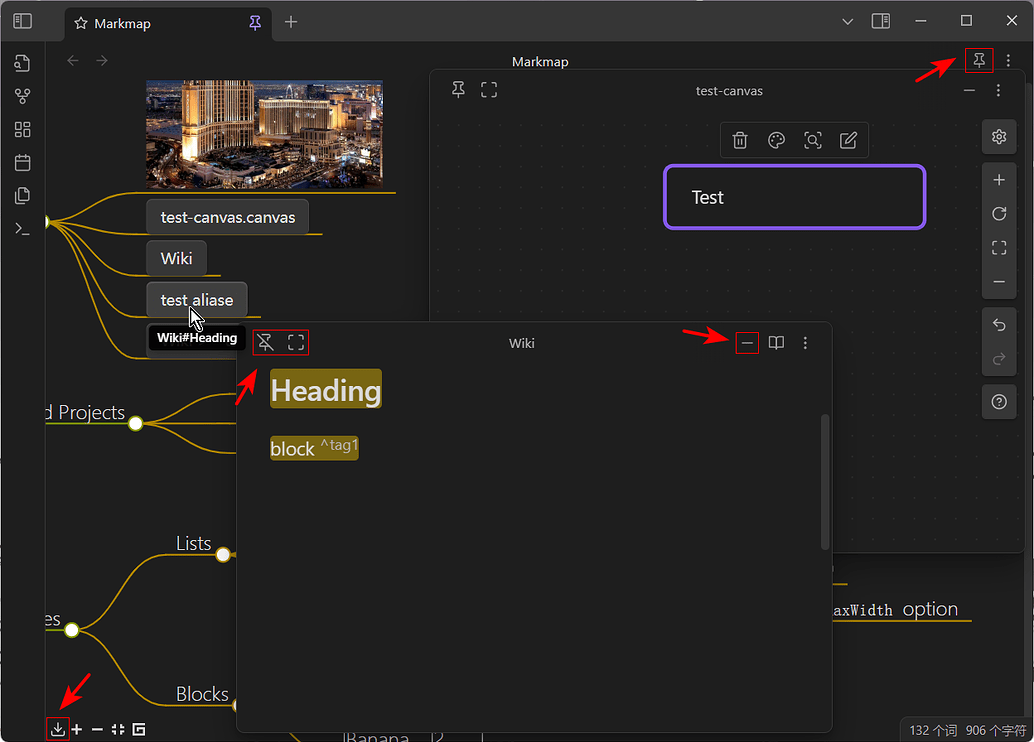This screenshot has height=742, width=1034.
Task: Open the tab list dropdown chevron
Action: coord(847,21)
